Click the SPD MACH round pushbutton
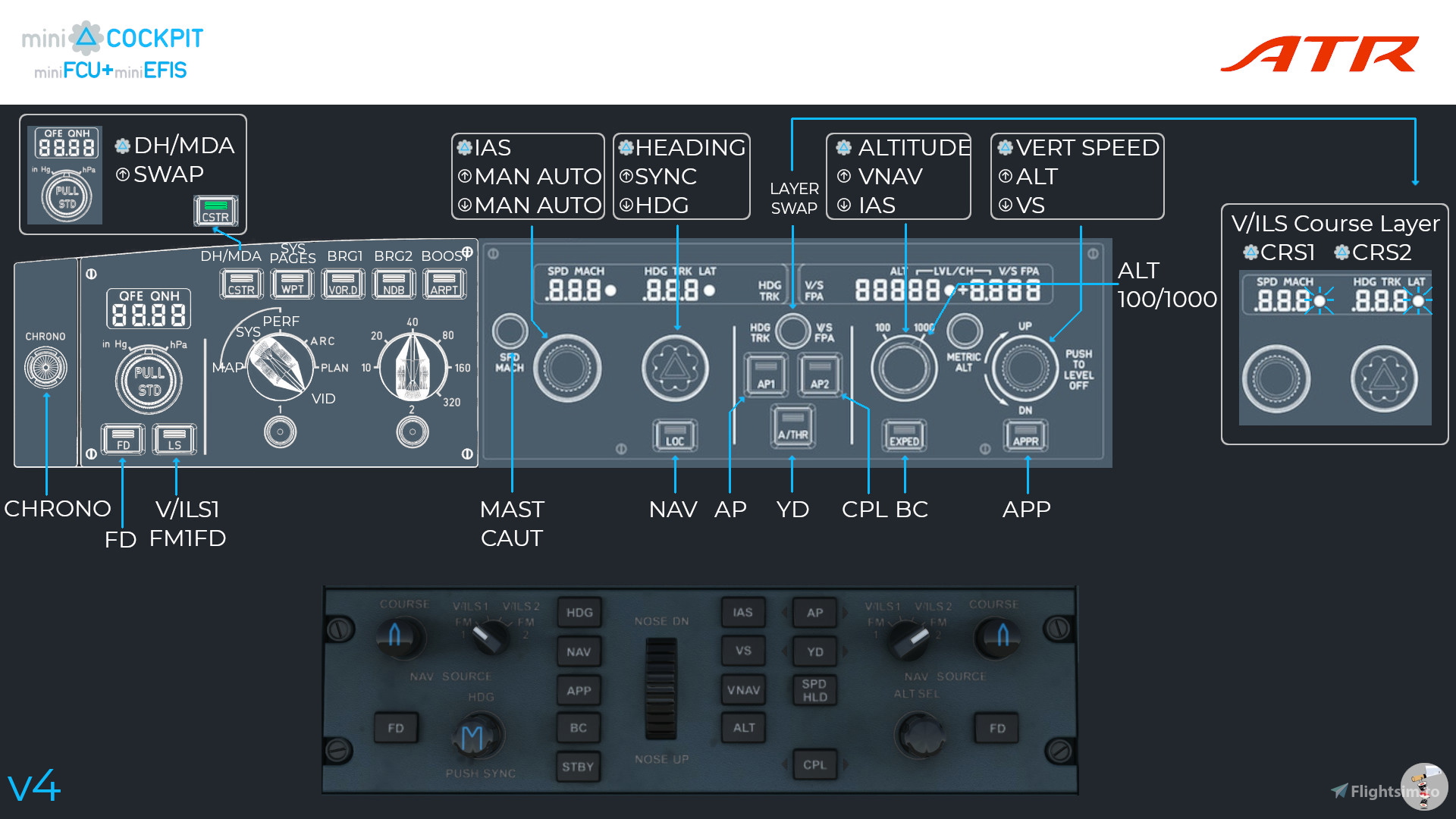The width and height of the screenshot is (1456, 819). [x=510, y=331]
